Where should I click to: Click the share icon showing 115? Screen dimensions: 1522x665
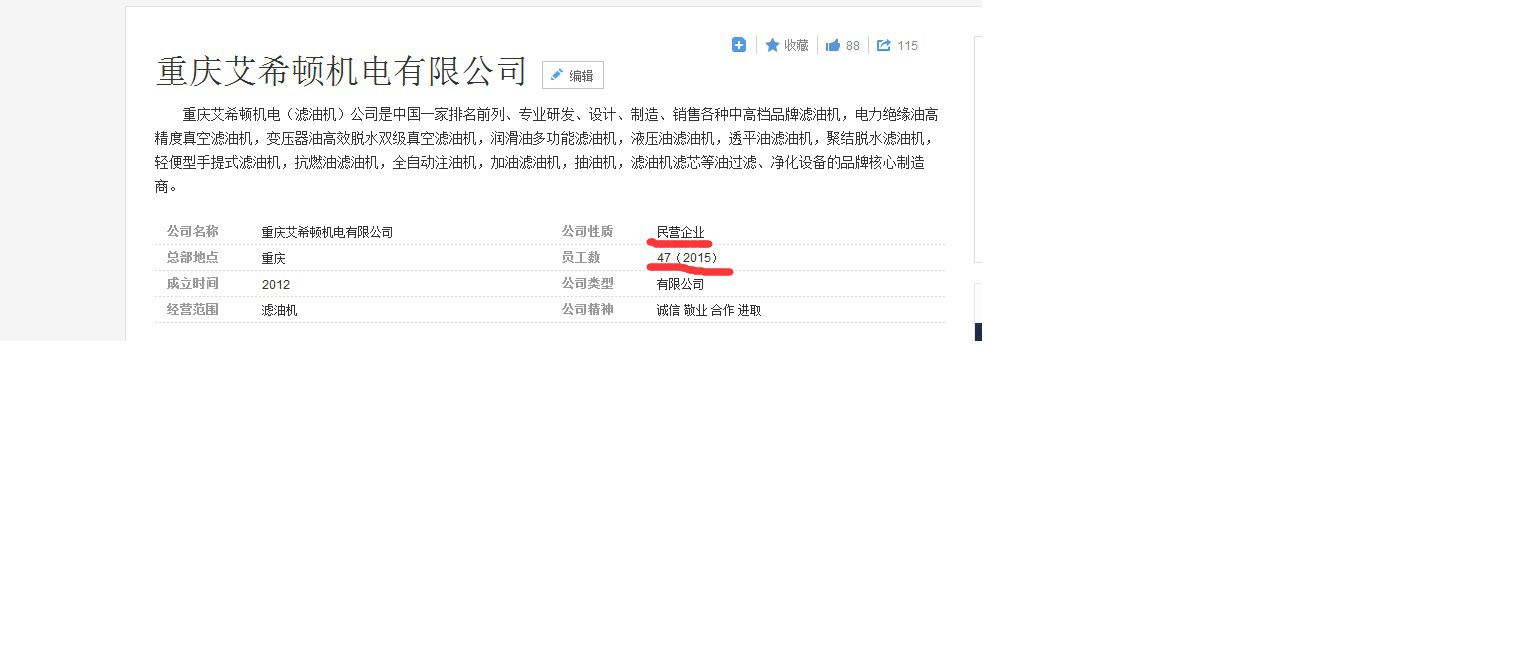(897, 45)
